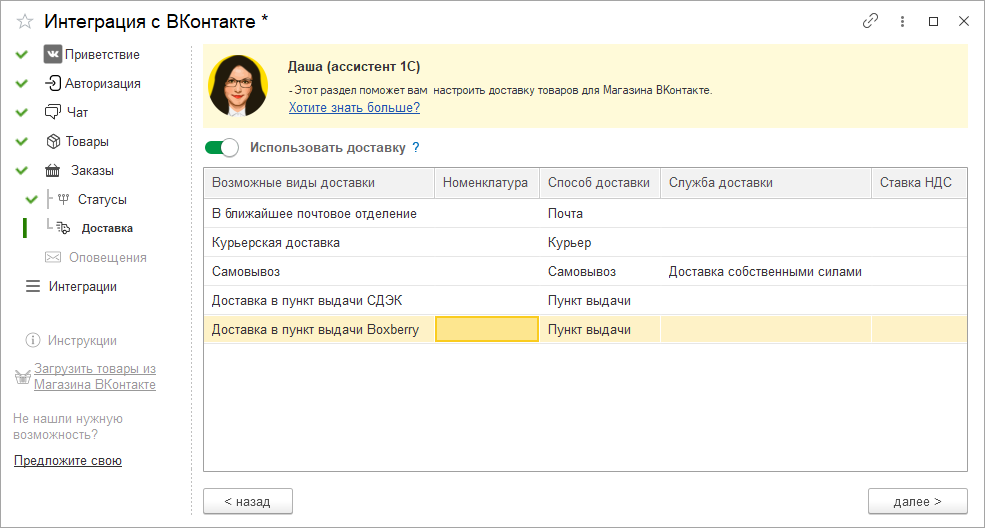
Task: Click the Чат speech bubble icon
Action: (53, 112)
